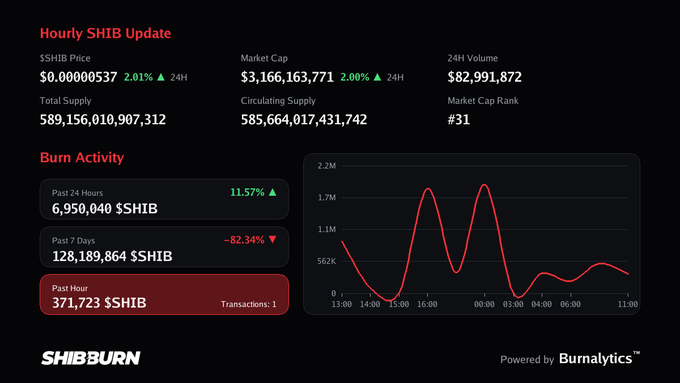Select the Past 24 Hours burn card
This screenshot has height=383, width=680.
164,199
